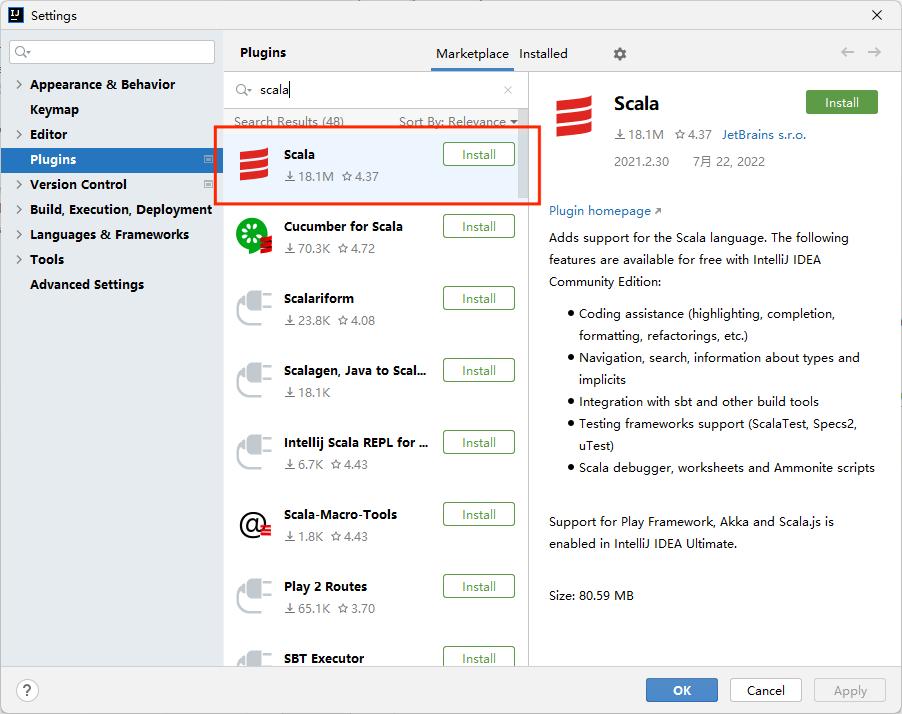This screenshot has height=714, width=902.
Task: Select the Scala-Macro-Tools plugin name
Action: [341, 514]
